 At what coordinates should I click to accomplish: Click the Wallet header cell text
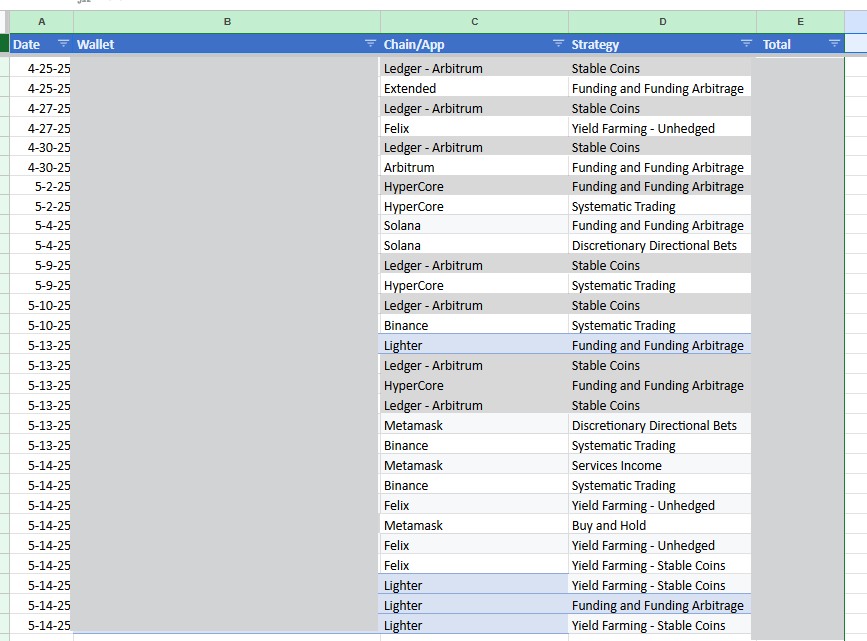pos(95,44)
